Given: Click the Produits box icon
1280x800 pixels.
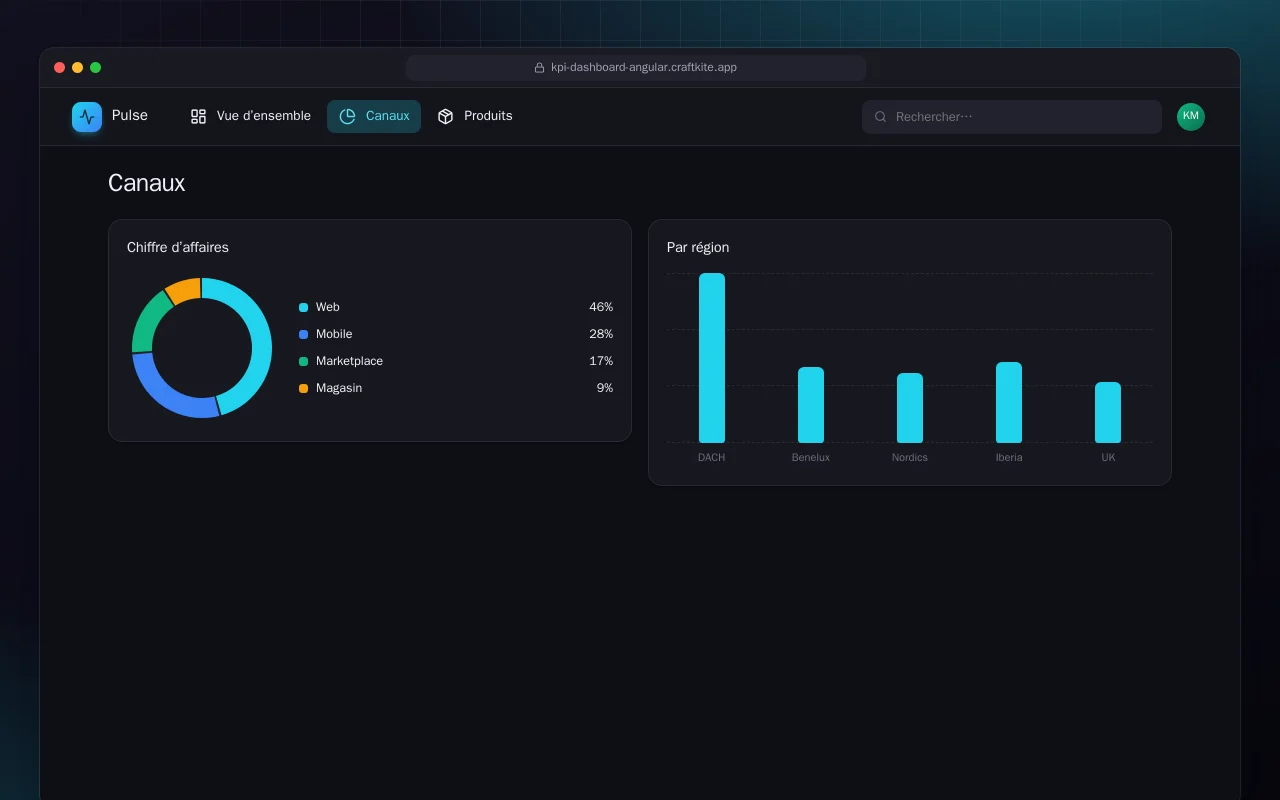Looking at the screenshot, I should click(446, 116).
